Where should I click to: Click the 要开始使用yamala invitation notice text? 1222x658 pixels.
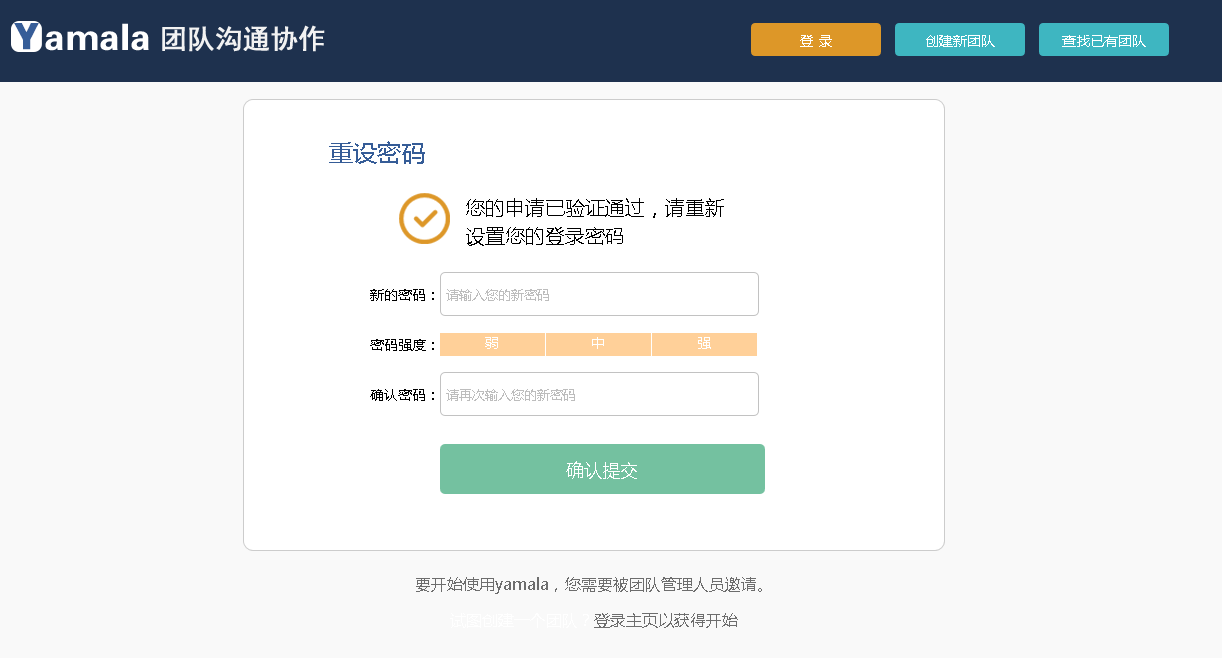click(x=594, y=584)
